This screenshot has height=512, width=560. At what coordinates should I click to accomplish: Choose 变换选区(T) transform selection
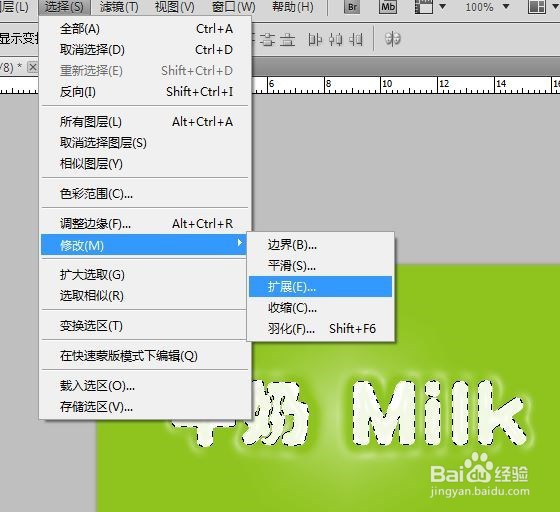145,326
